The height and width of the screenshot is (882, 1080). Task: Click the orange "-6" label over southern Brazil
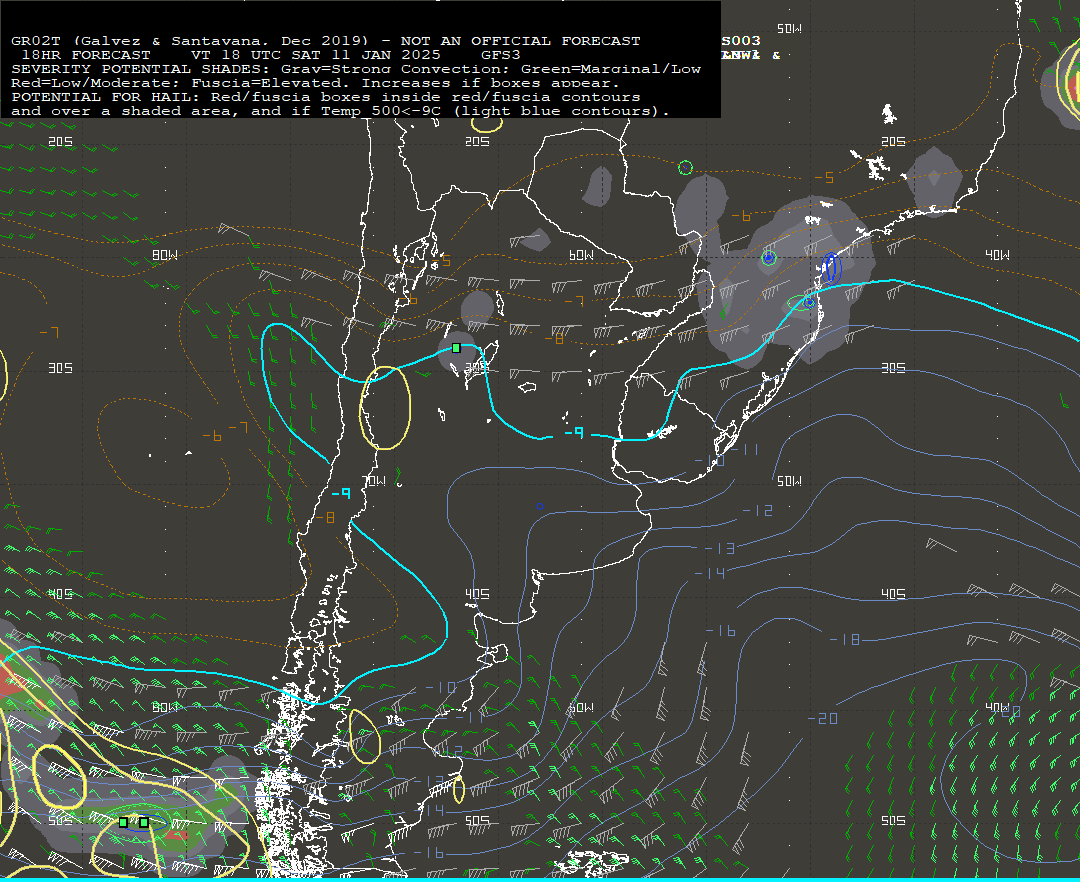coord(741,216)
